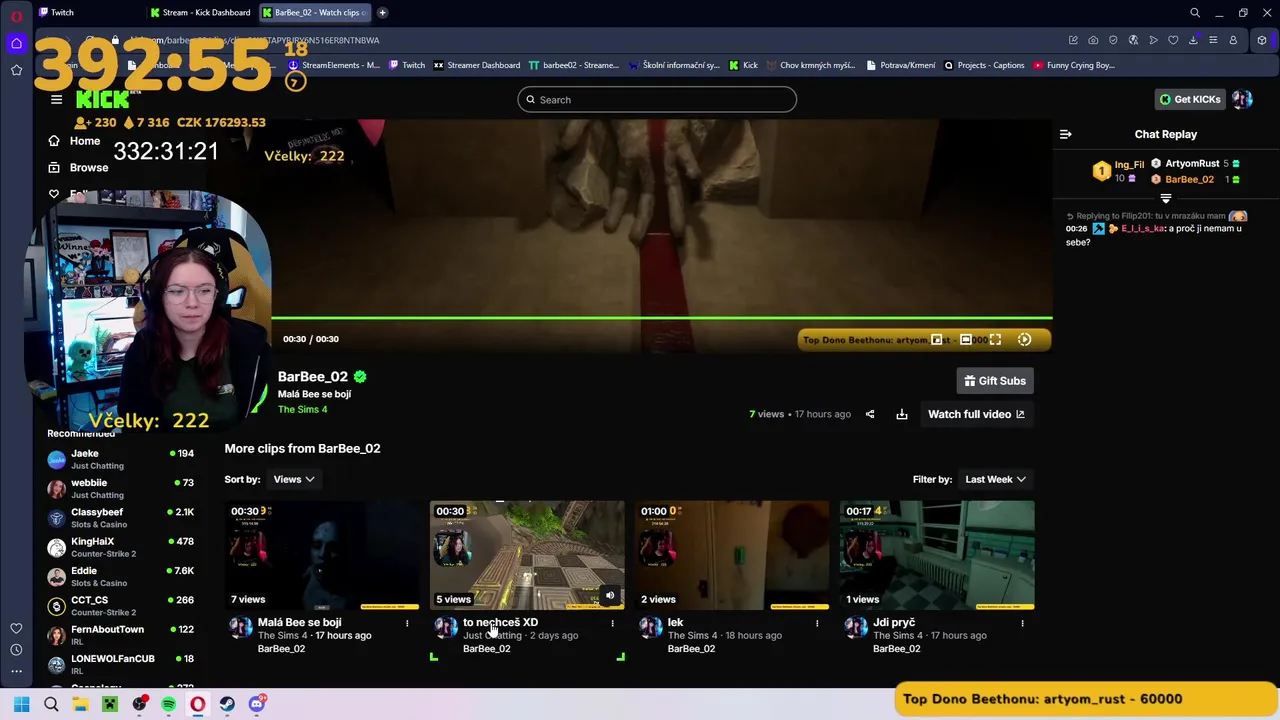Viewport: 1280px width, 720px height.
Task: Open Funny Crying Boy bookmark
Action: (1074, 65)
